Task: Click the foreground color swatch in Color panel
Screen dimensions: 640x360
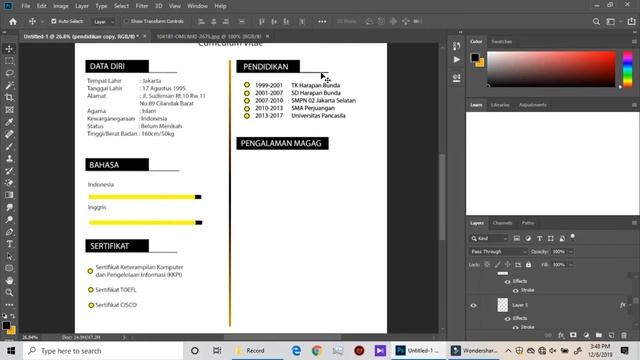Action: coord(475,58)
